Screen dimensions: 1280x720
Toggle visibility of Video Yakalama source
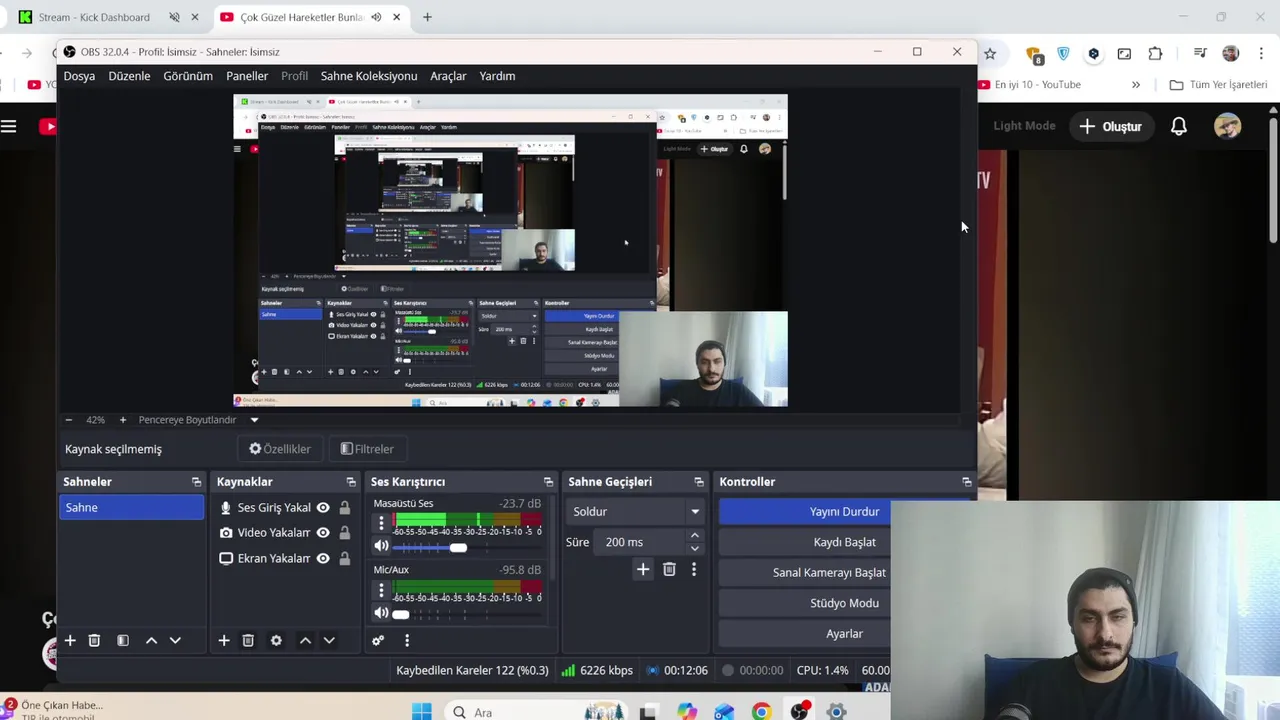point(323,533)
